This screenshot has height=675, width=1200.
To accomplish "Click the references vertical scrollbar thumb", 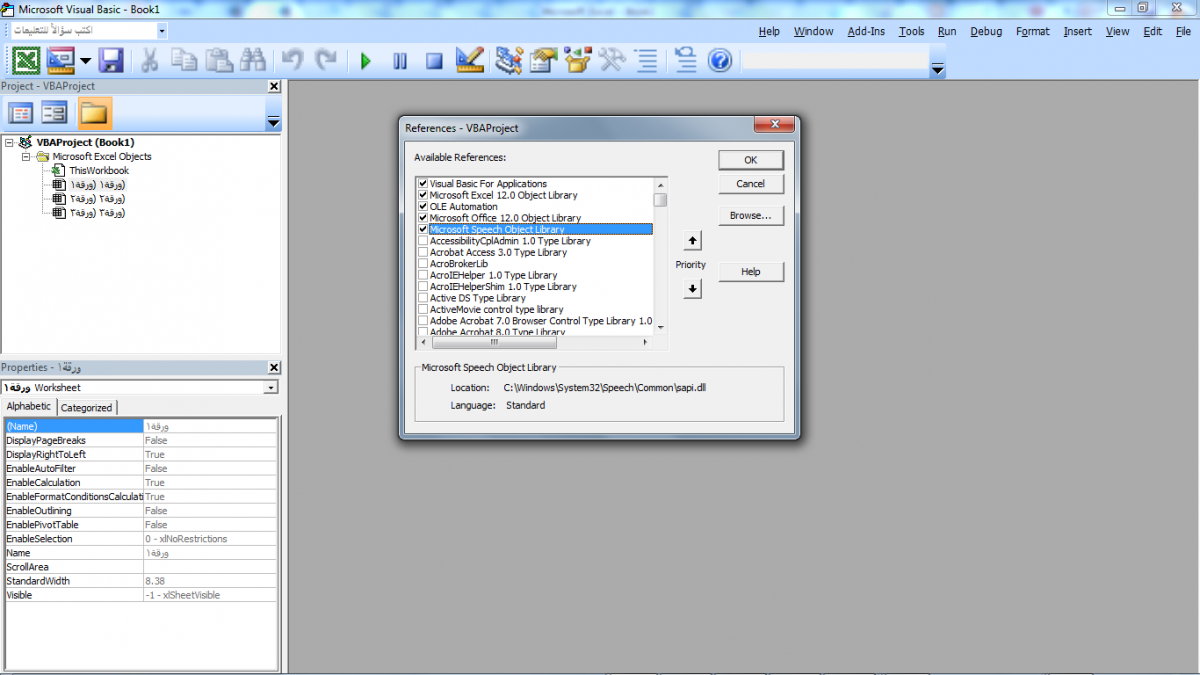I will point(660,199).
